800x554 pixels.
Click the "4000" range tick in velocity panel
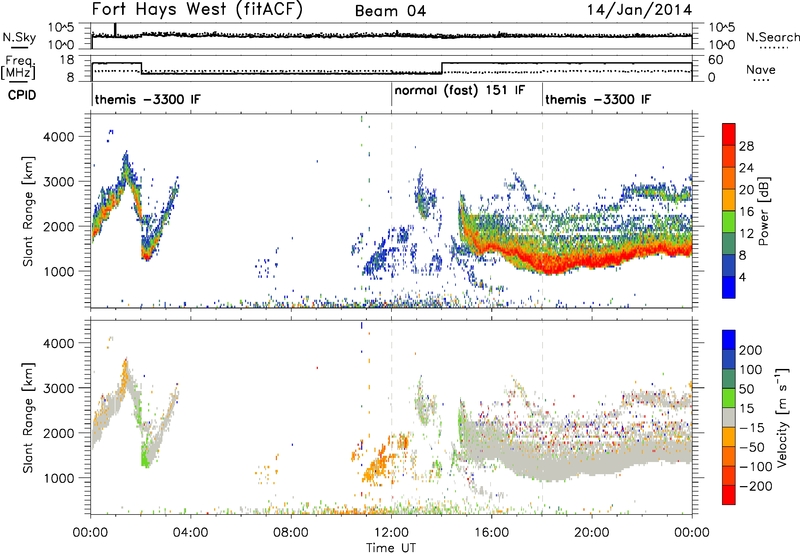(59, 343)
